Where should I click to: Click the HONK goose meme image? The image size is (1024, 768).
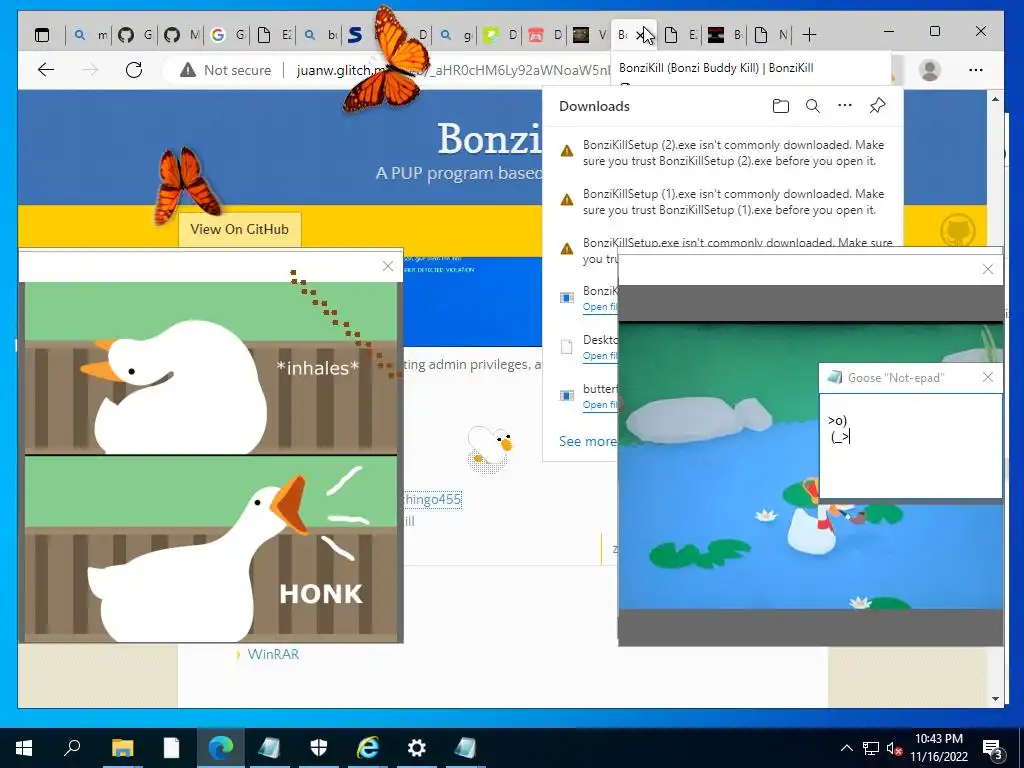(211, 462)
